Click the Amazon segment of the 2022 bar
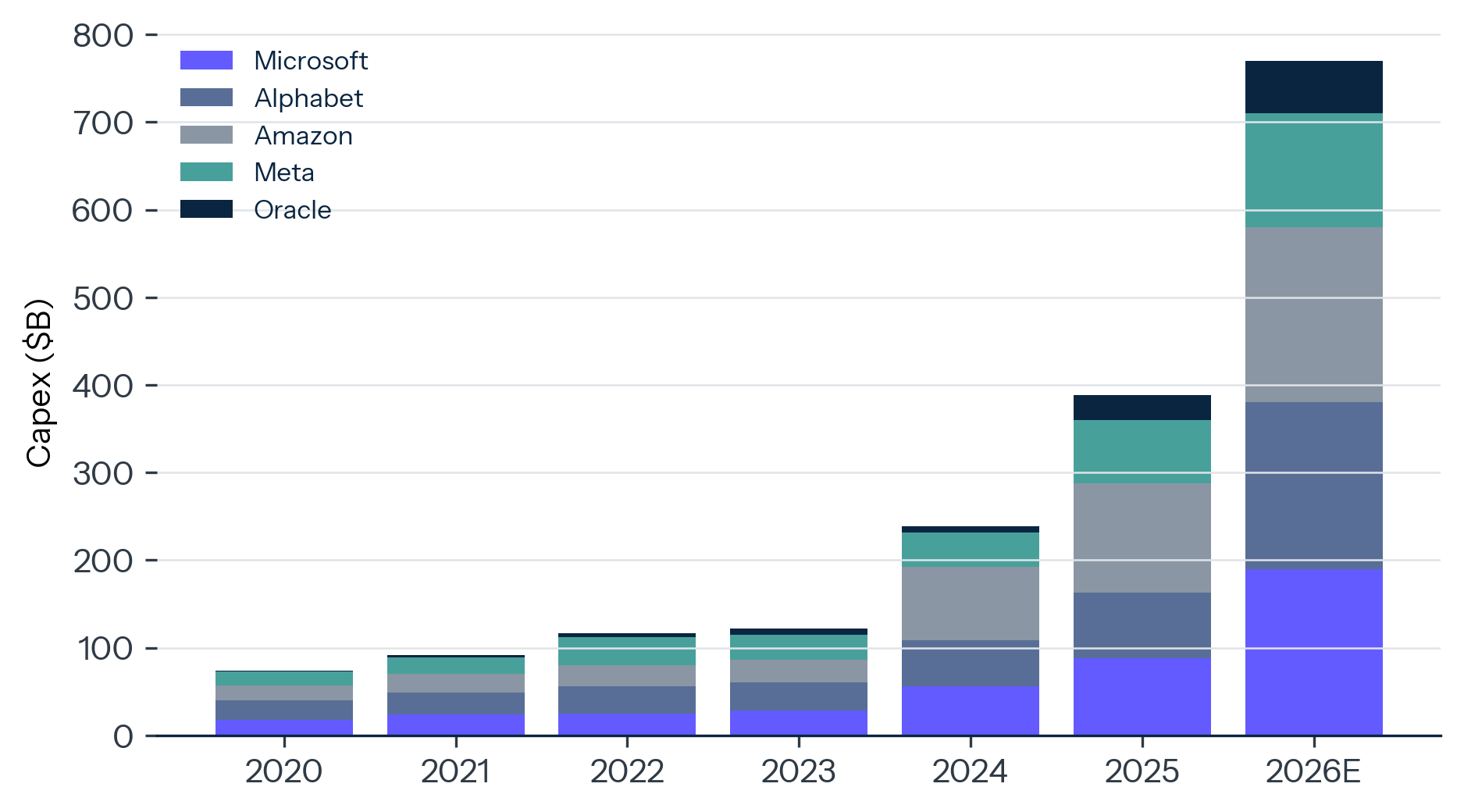 pos(627,676)
